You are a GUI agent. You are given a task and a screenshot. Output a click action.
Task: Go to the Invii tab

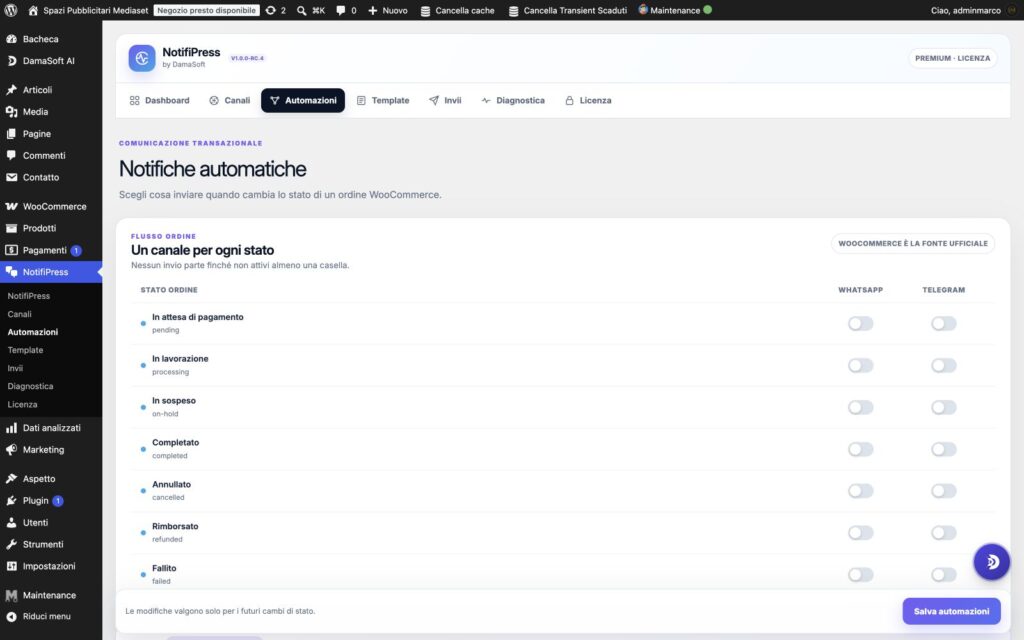tap(445, 101)
